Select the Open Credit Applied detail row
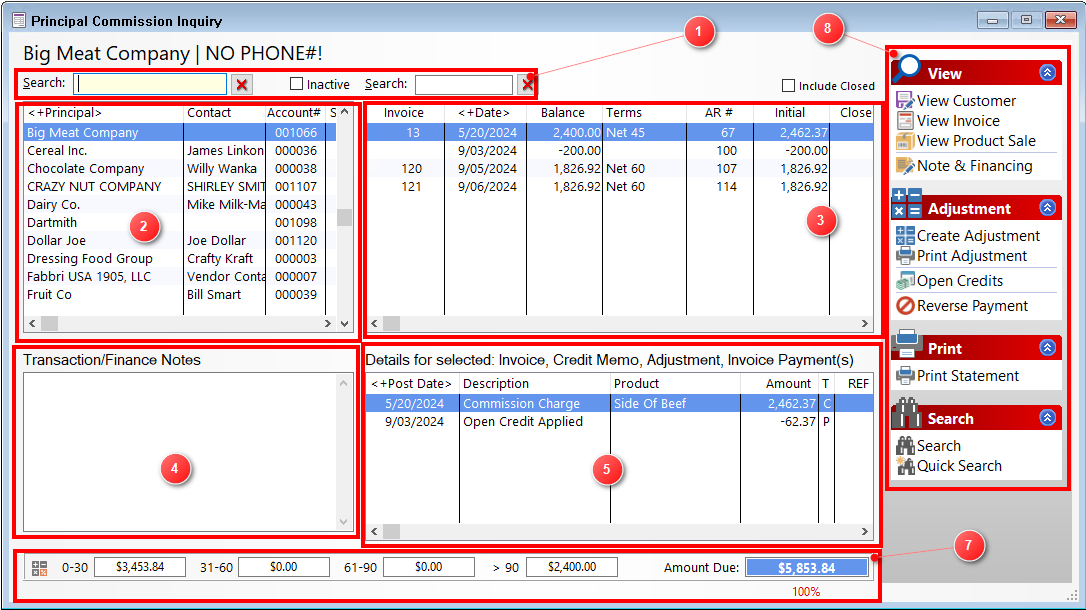This screenshot has width=1086, height=610. coord(620,422)
